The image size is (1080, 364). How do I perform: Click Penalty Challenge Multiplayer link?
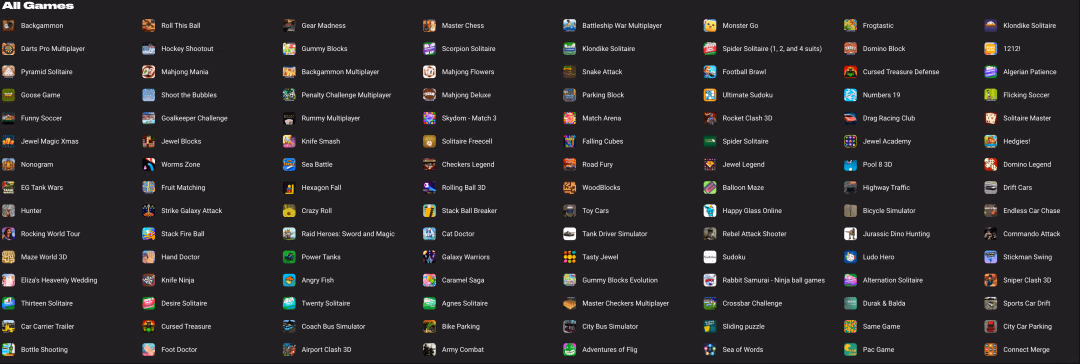click(x=346, y=95)
